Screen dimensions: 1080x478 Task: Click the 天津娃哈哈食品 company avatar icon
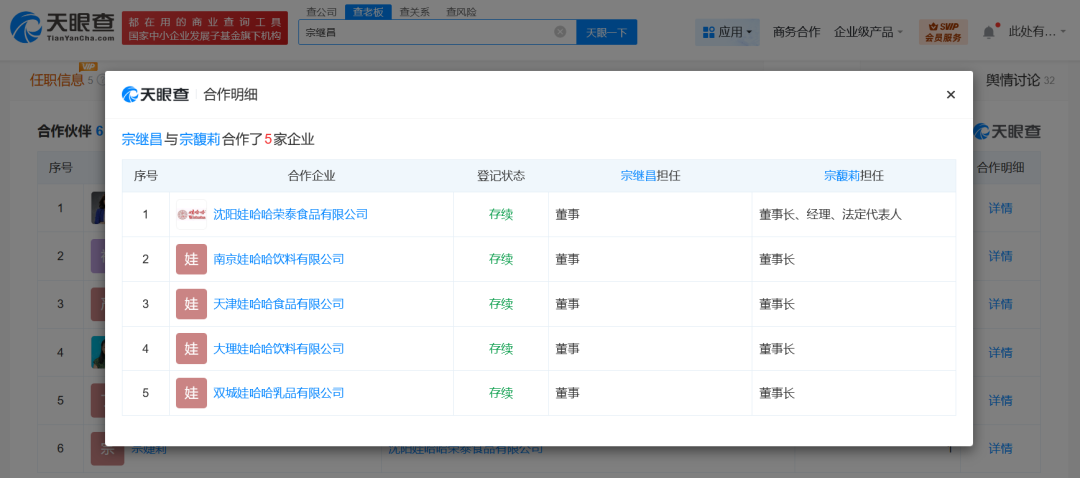click(x=191, y=304)
